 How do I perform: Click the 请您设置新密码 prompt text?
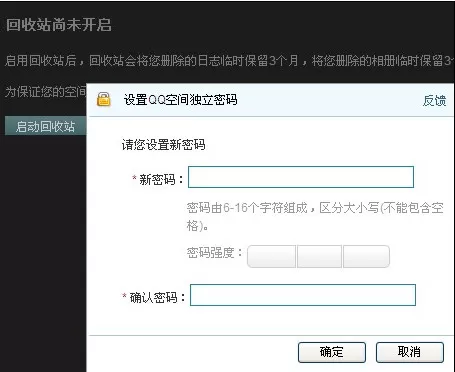(x=163, y=145)
